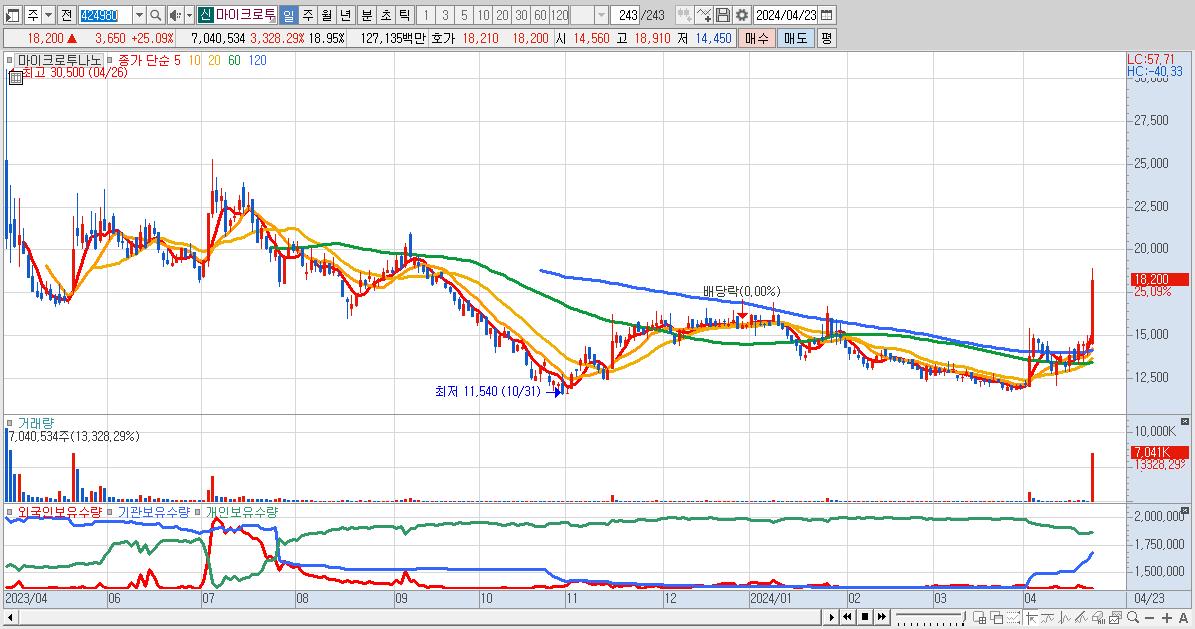Click the 개인보유수량 legend label
1195x629 pixels.
point(242,512)
